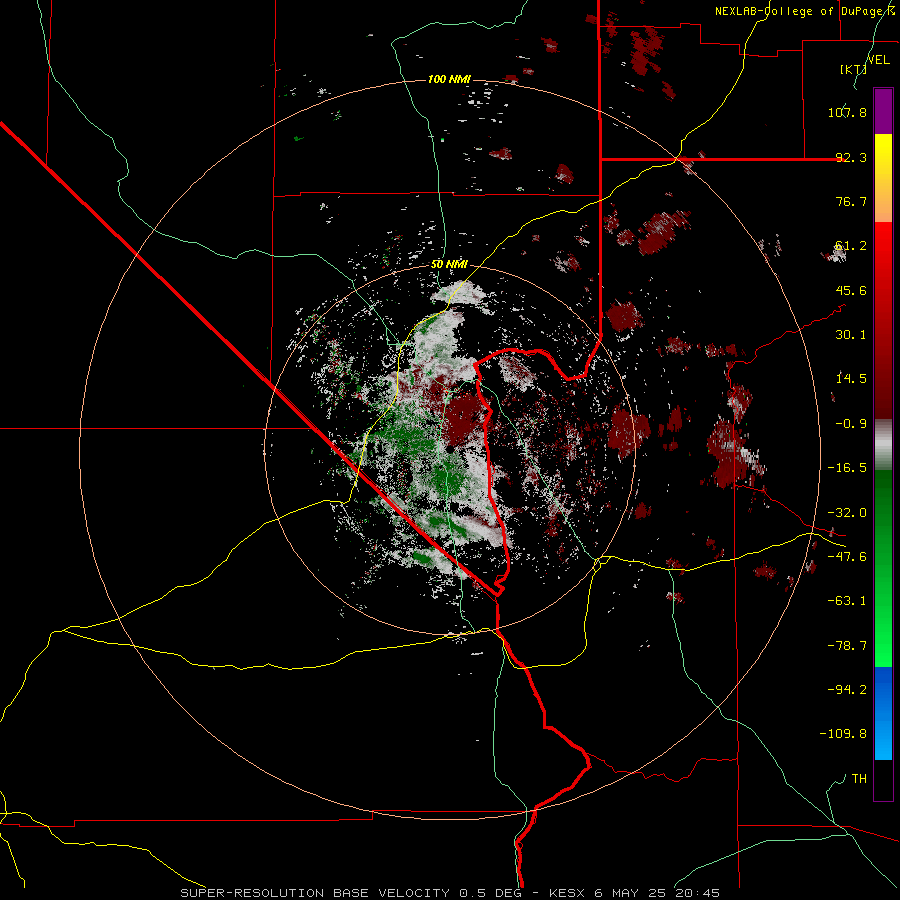Click the Super-Resolution Base Velocity caption text
The image size is (900, 900).
coord(450,893)
